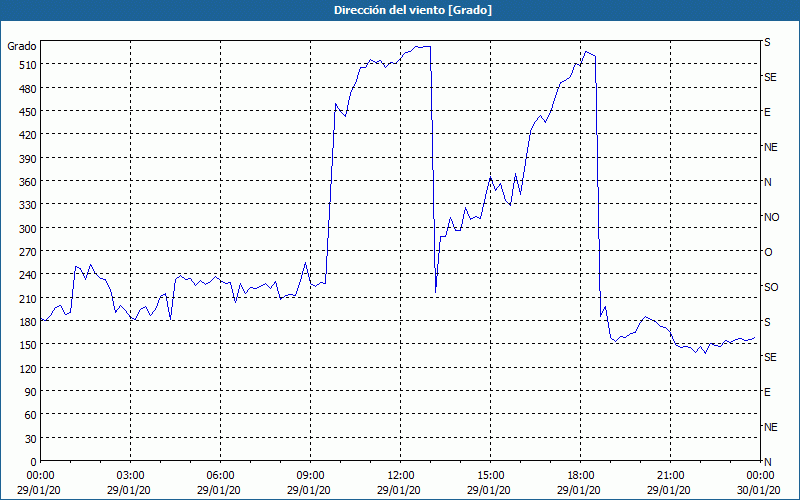Select the 300 degree axis label
Screen dimensions: 800x500
28,229
